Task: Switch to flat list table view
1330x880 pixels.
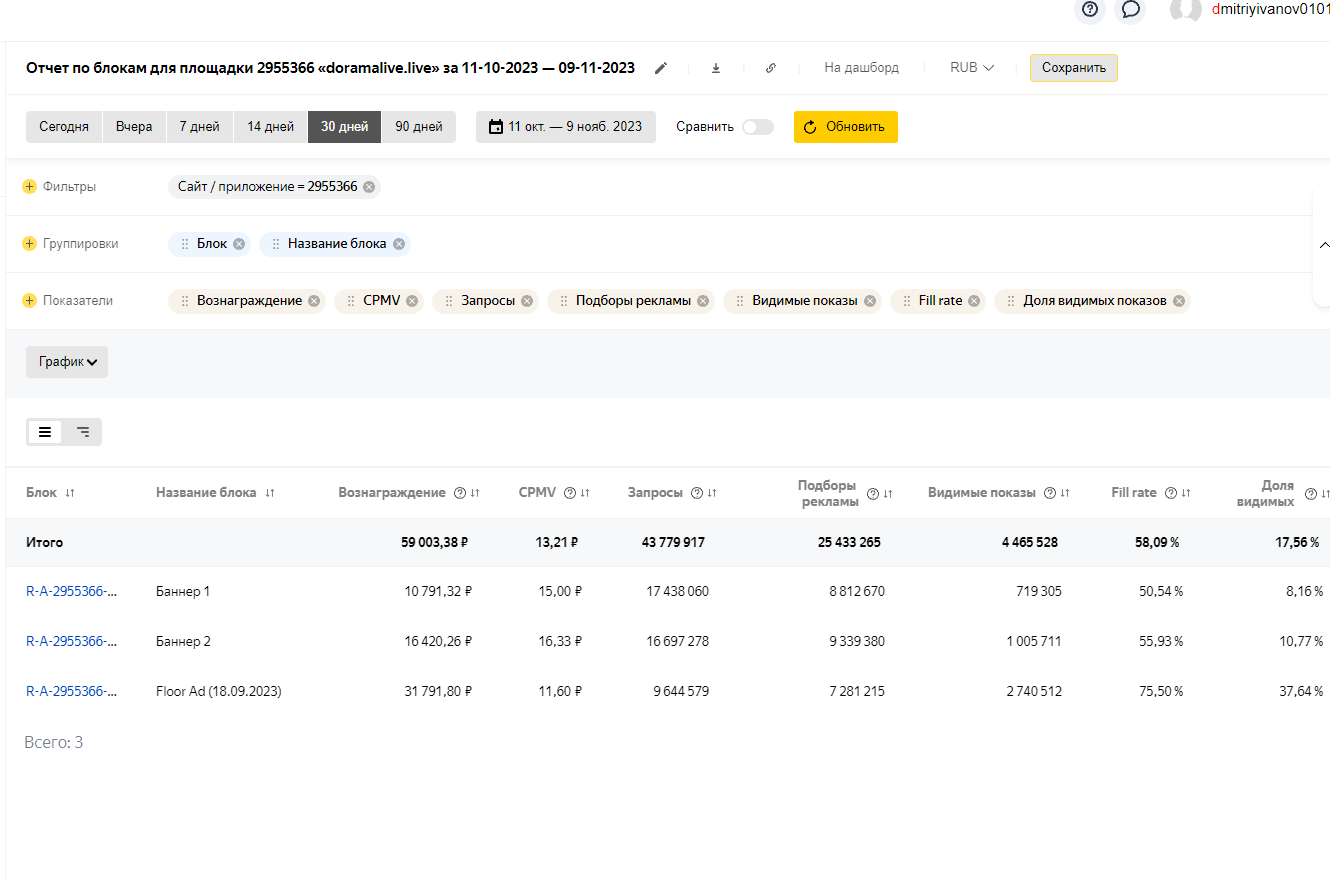Action: point(45,432)
